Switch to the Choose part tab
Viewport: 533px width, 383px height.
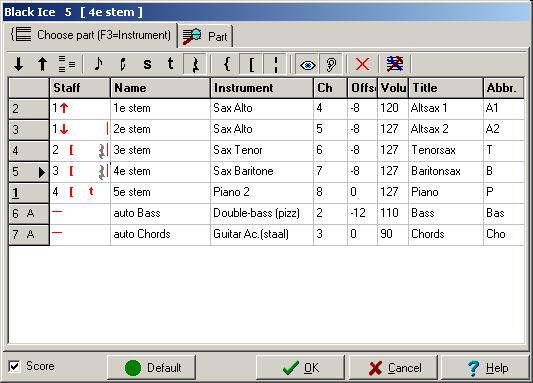(91, 35)
